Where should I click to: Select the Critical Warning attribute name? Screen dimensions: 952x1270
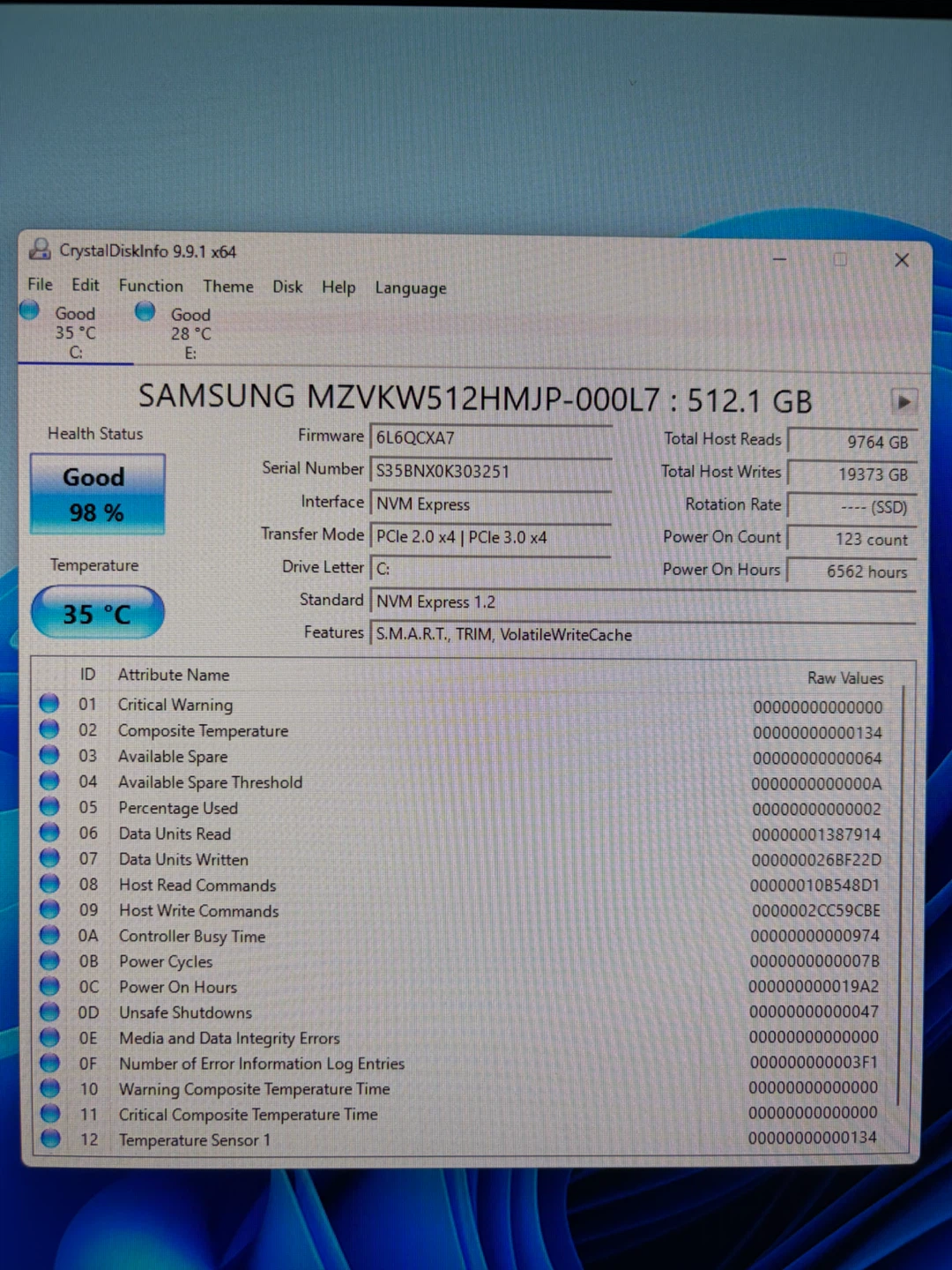(x=175, y=705)
